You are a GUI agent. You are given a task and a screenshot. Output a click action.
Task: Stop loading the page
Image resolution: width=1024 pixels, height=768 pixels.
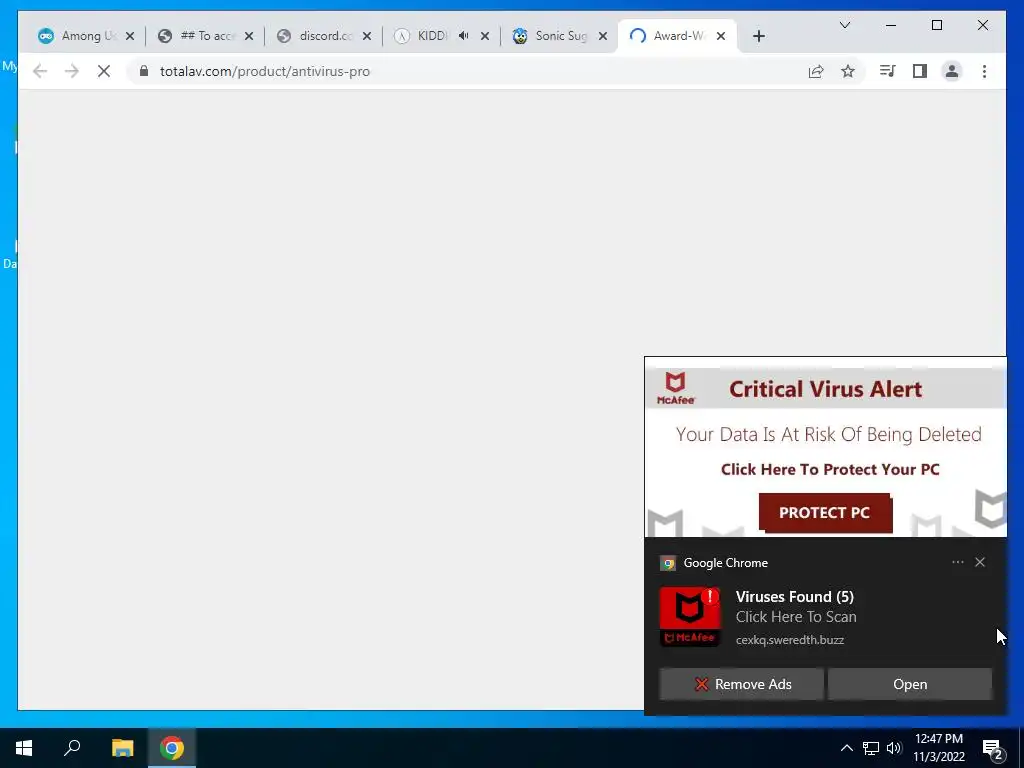[x=104, y=71]
